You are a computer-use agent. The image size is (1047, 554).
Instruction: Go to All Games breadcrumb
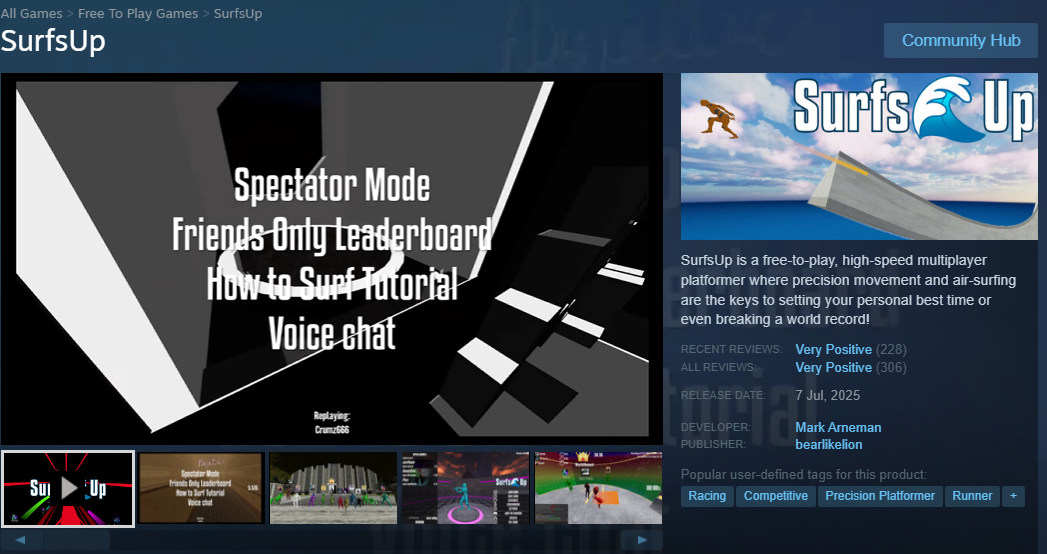(31, 13)
